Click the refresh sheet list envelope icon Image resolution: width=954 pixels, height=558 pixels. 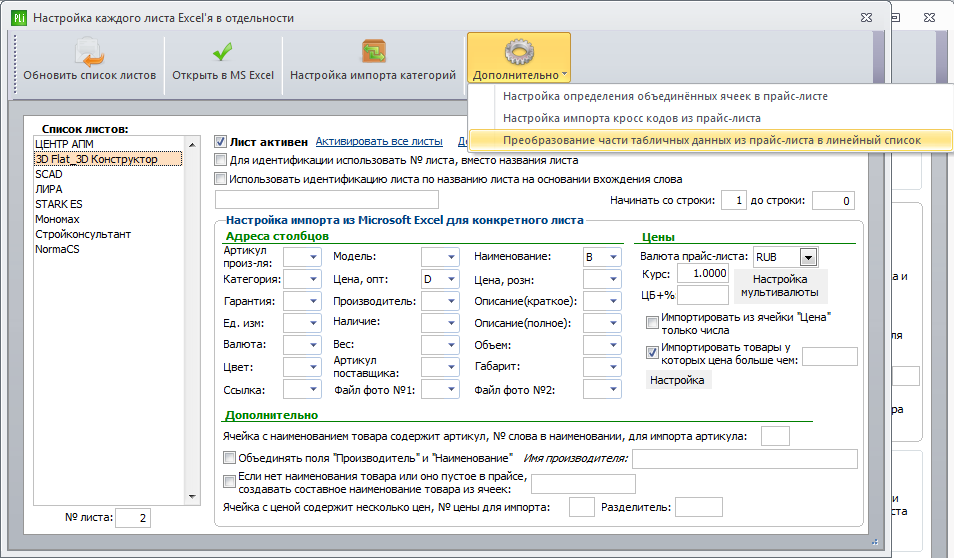coord(89,52)
